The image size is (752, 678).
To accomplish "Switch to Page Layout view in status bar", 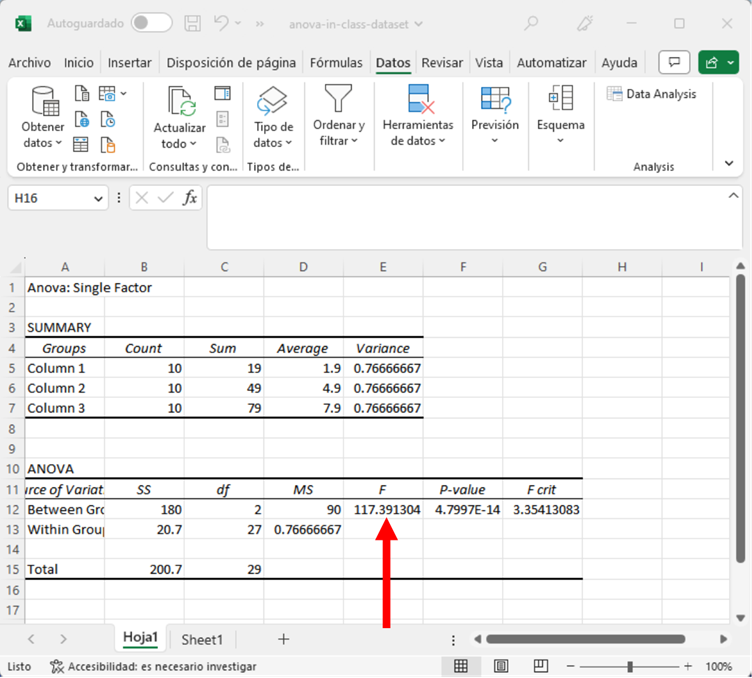I will pyautogui.click(x=501, y=666).
